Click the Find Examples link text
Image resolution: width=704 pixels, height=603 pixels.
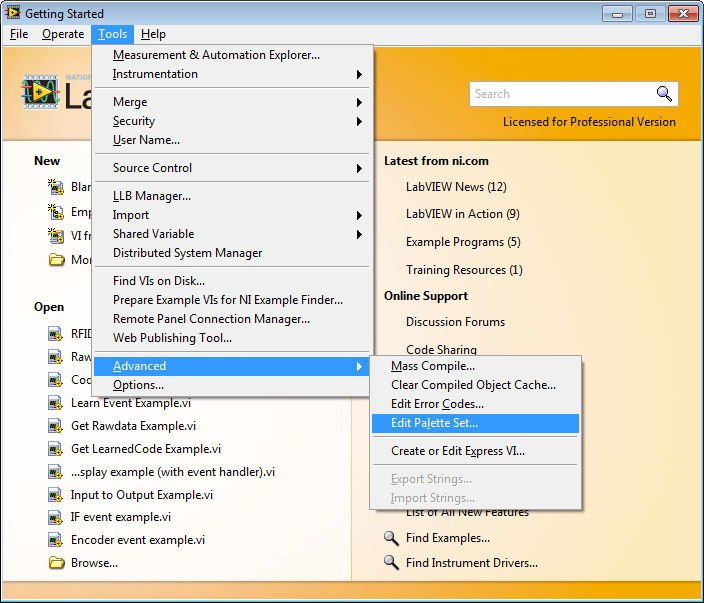448,538
